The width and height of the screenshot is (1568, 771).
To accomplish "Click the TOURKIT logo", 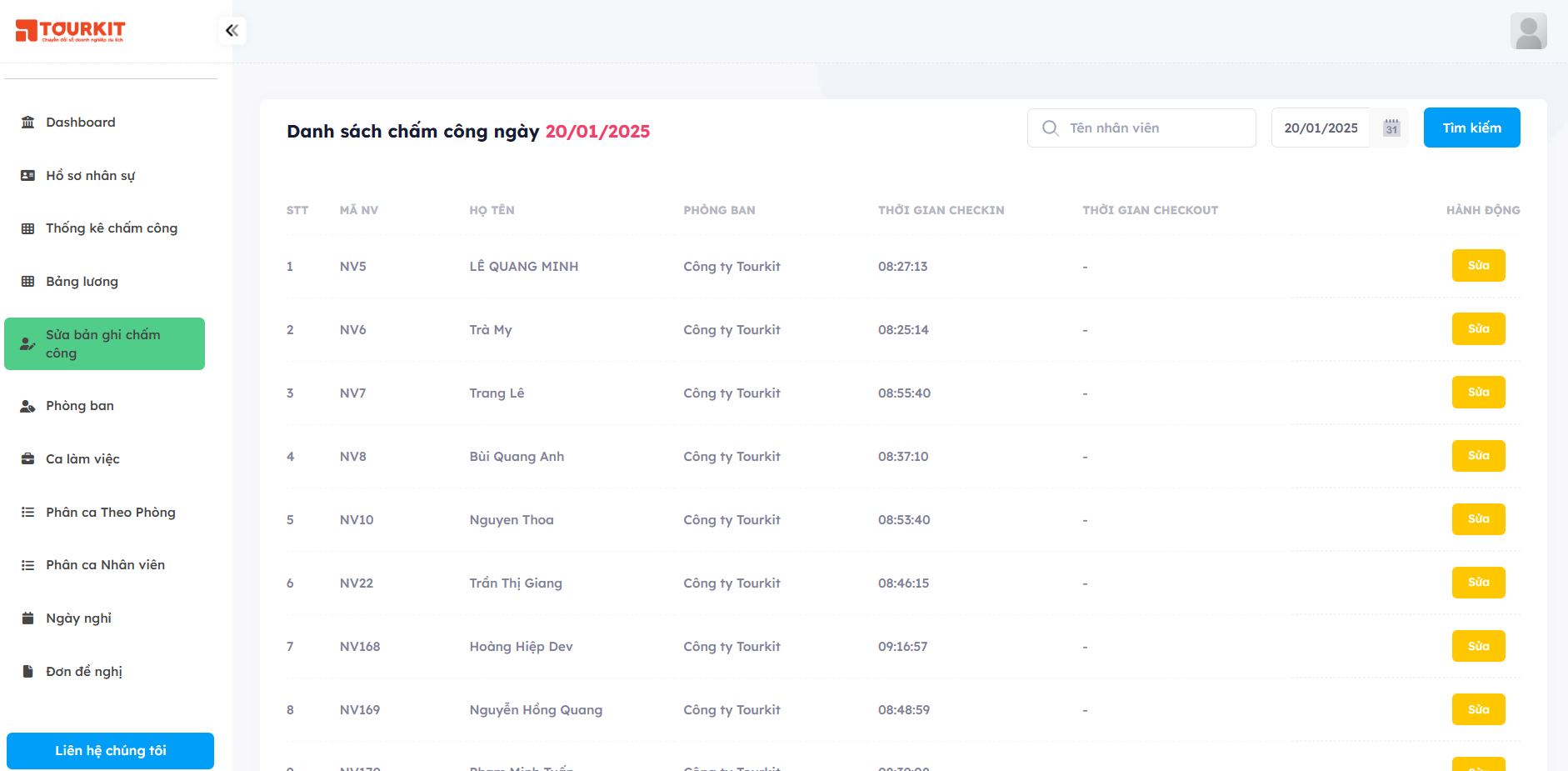I will [x=71, y=31].
